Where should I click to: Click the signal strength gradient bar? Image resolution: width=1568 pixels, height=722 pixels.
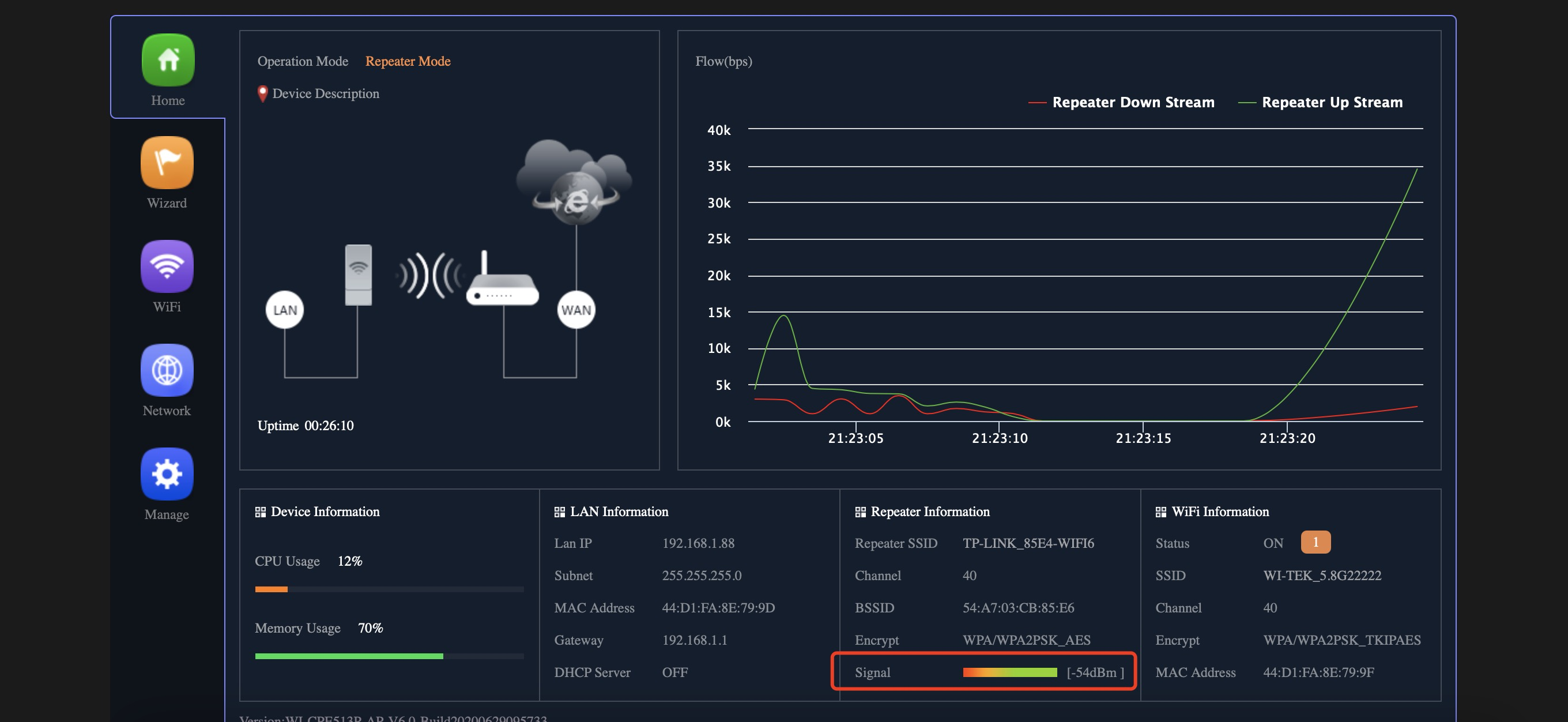[x=1009, y=672]
